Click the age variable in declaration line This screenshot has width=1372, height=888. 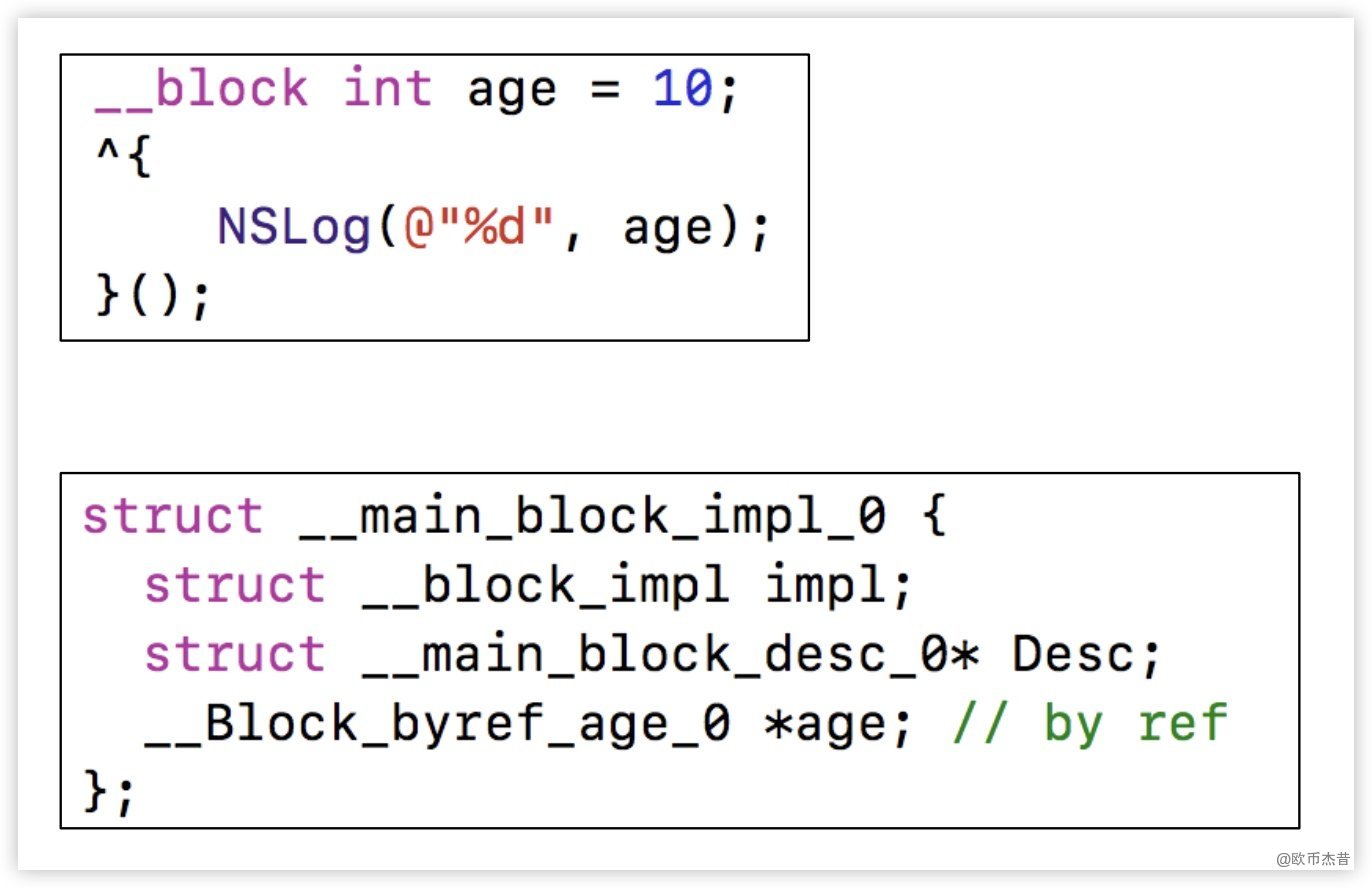click(x=512, y=90)
